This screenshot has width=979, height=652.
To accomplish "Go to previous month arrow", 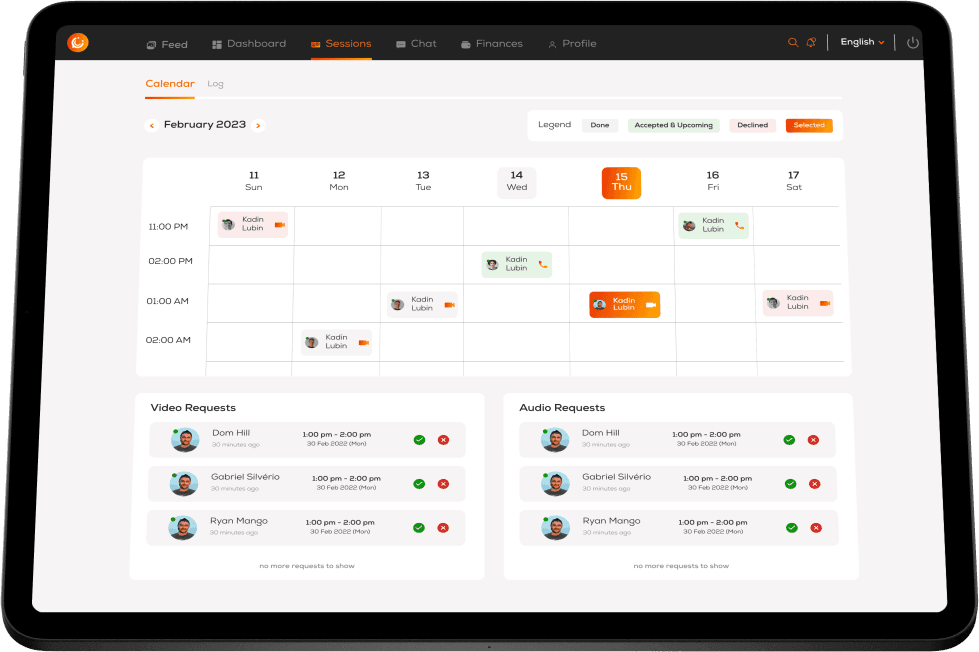I will point(151,126).
